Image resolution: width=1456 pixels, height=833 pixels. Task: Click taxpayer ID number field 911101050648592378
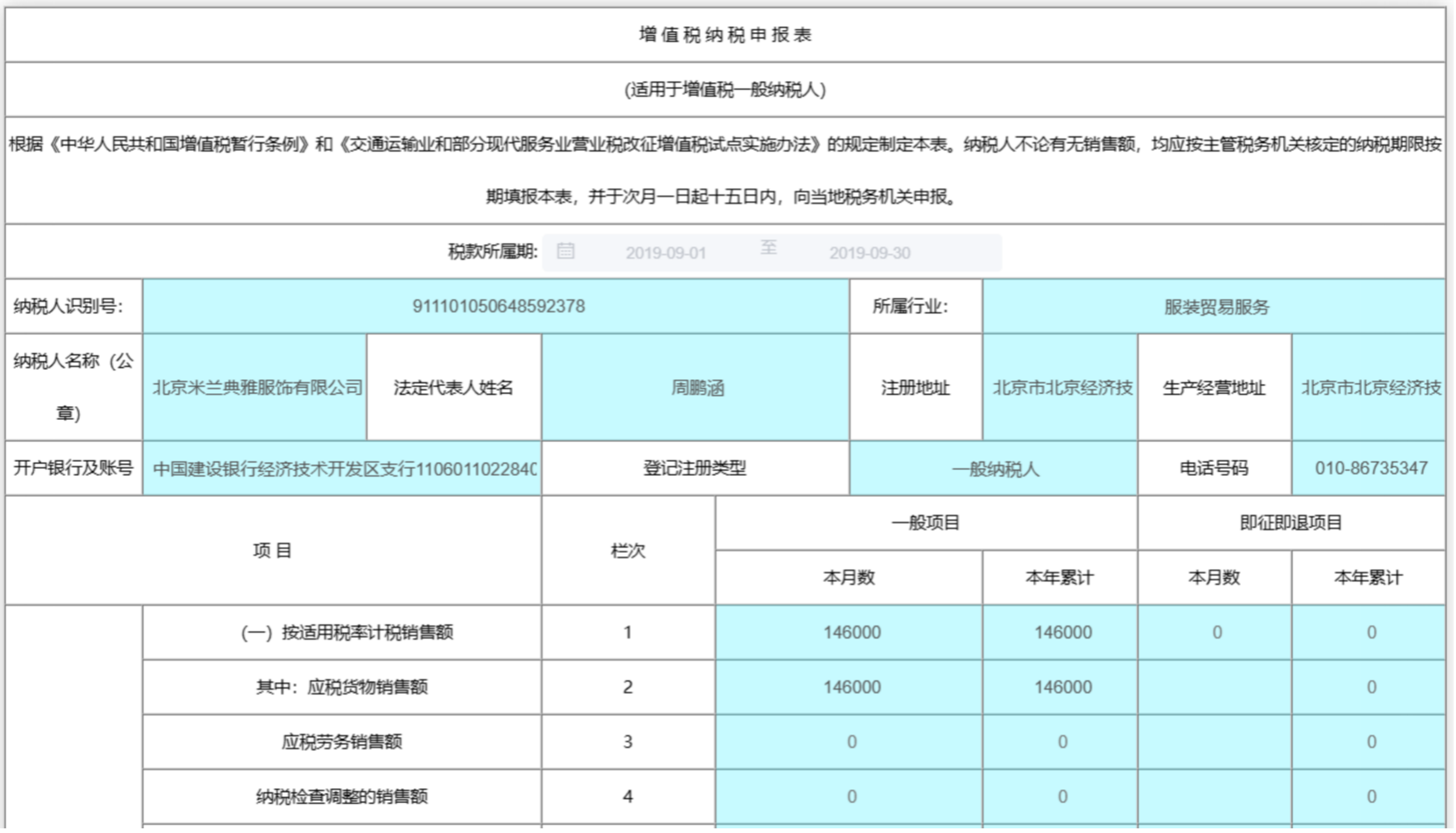(x=498, y=306)
